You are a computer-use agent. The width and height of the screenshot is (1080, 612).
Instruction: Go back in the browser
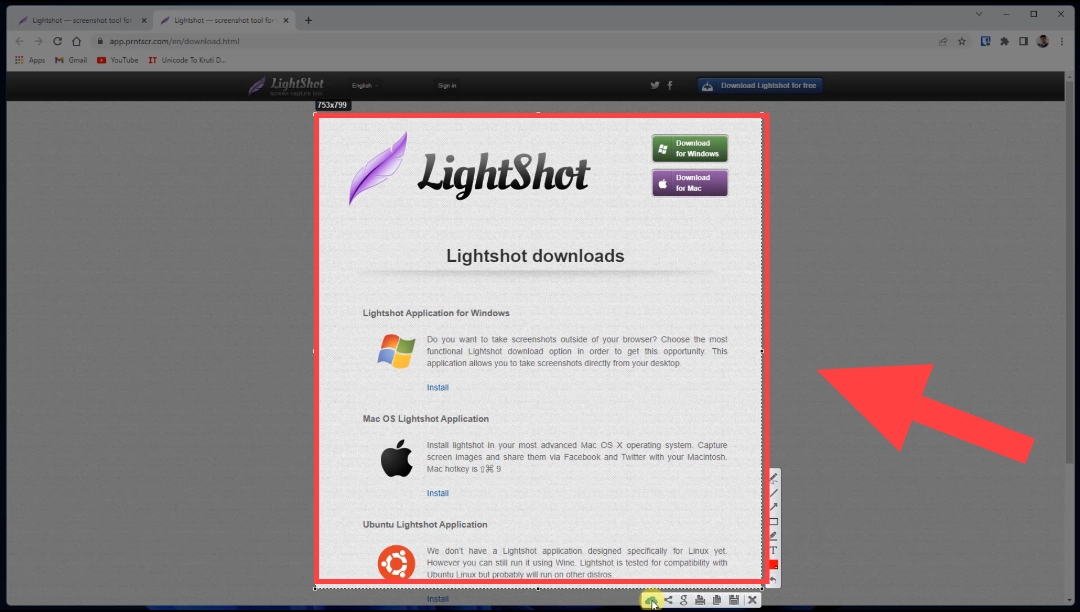pyautogui.click(x=19, y=41)
